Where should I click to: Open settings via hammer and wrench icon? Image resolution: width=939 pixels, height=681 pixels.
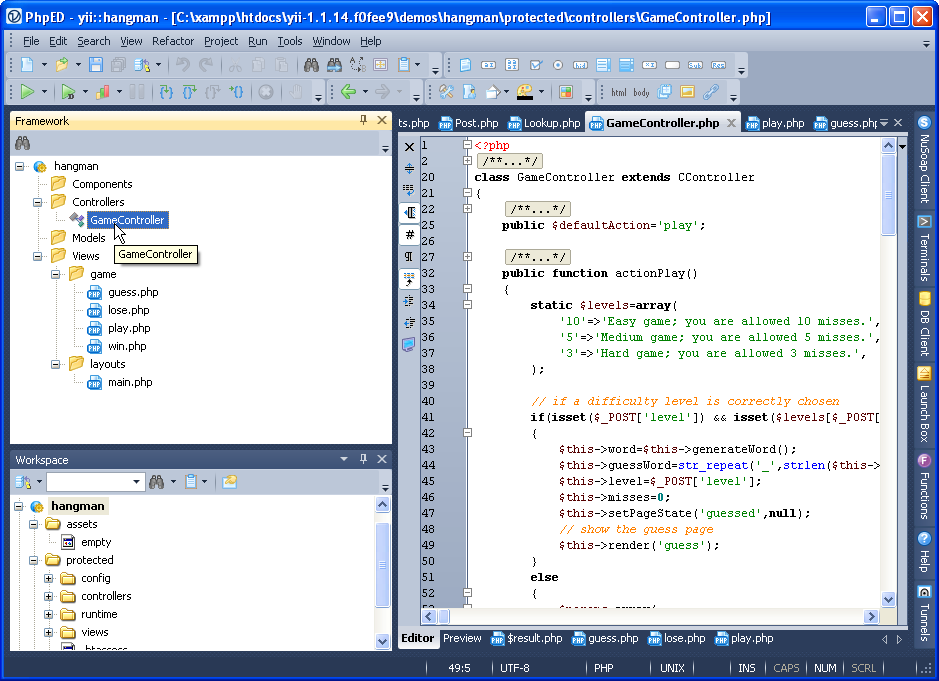[x=446, y=92]
